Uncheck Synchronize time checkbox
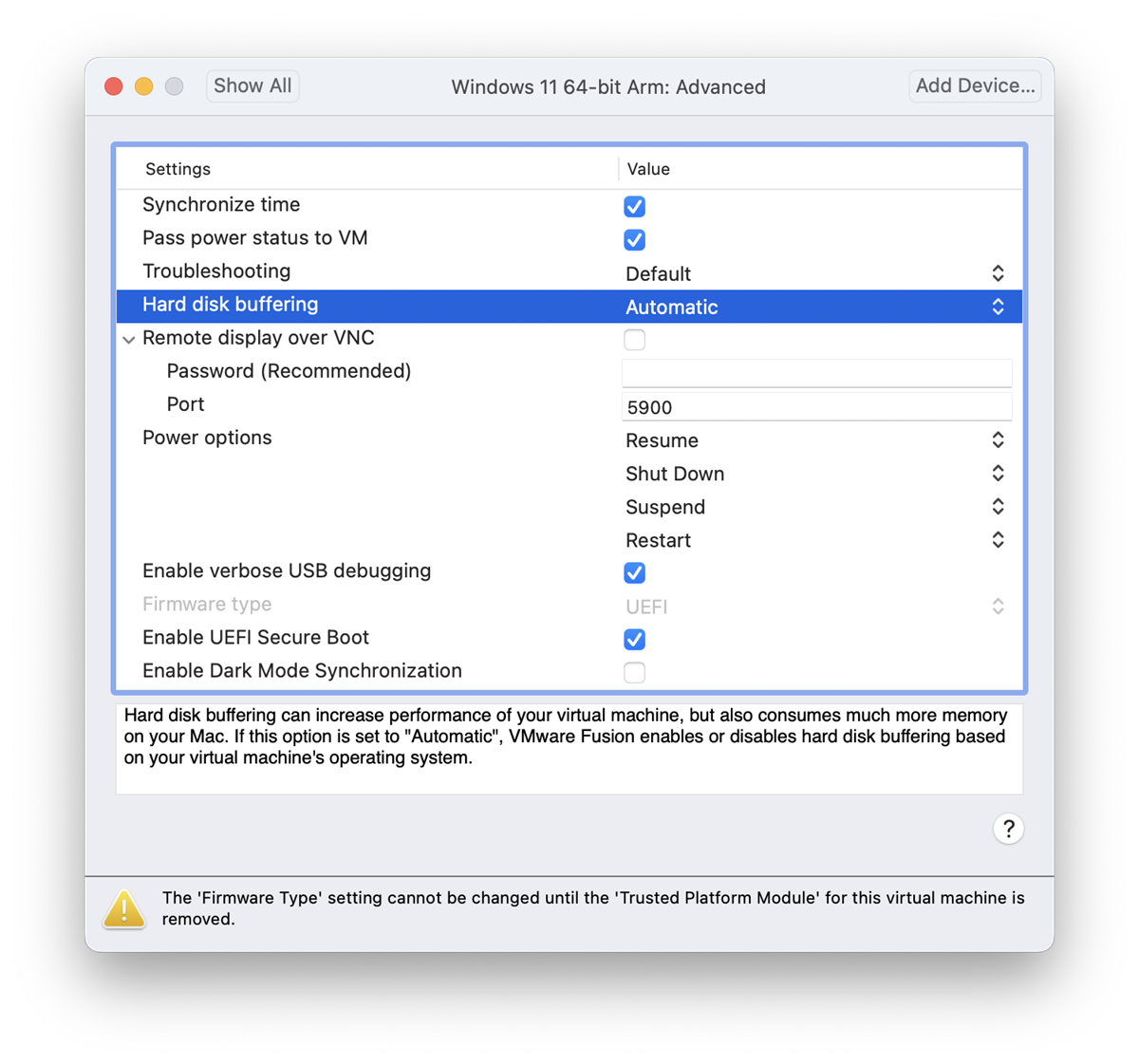 click(635, 206)
